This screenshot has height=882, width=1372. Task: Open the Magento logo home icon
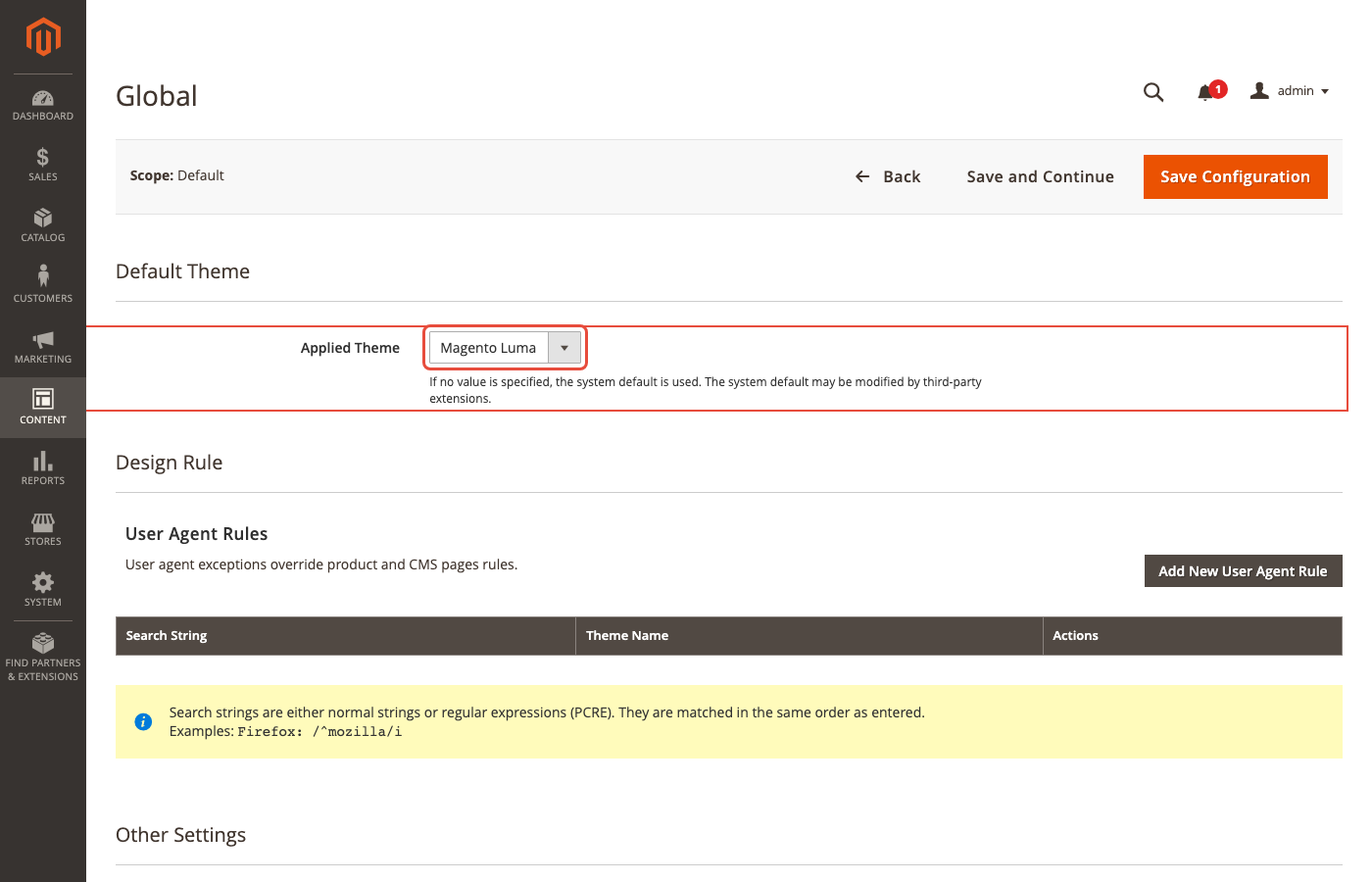point(43,37)
